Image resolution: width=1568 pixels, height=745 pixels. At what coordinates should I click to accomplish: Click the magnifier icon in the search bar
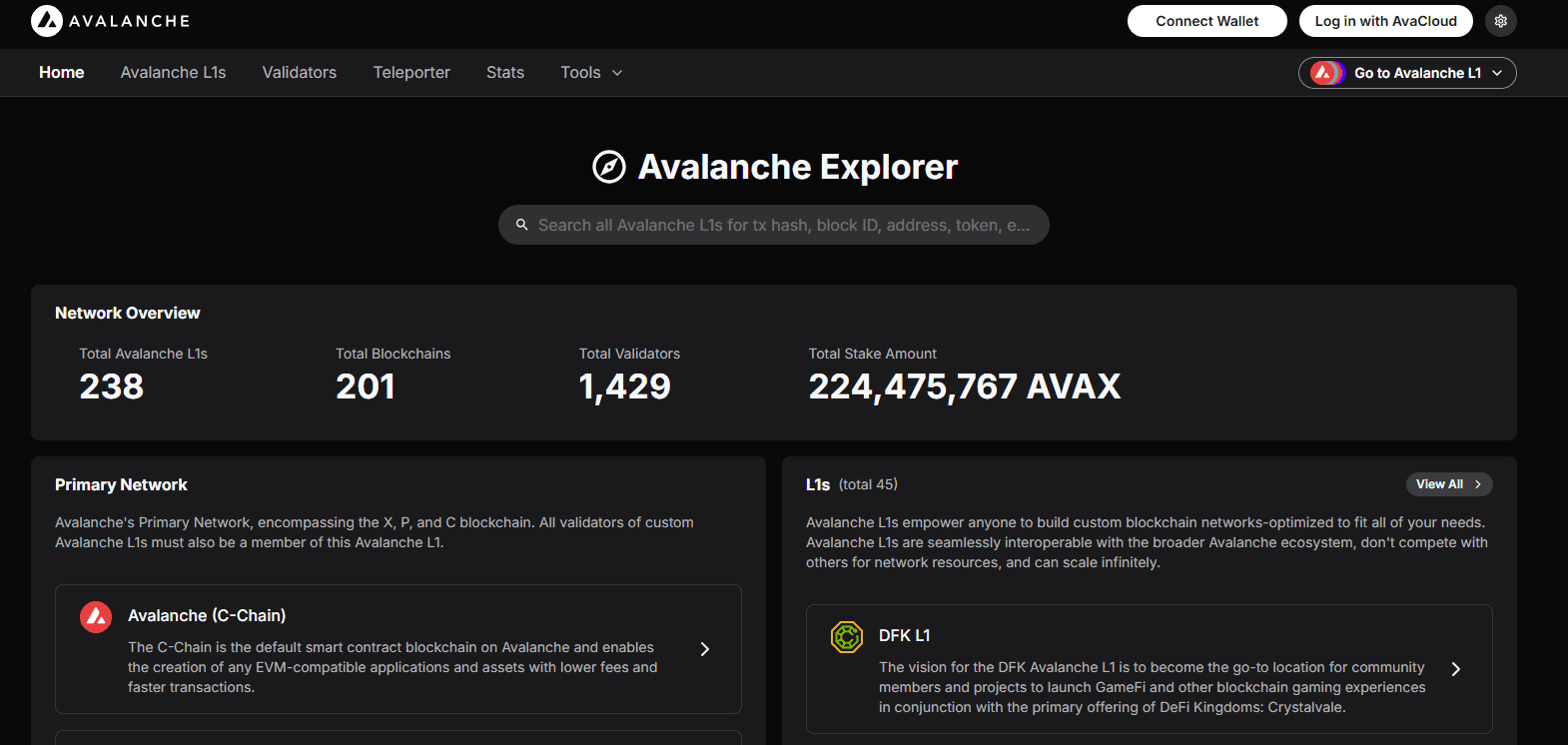click(521, 225)
